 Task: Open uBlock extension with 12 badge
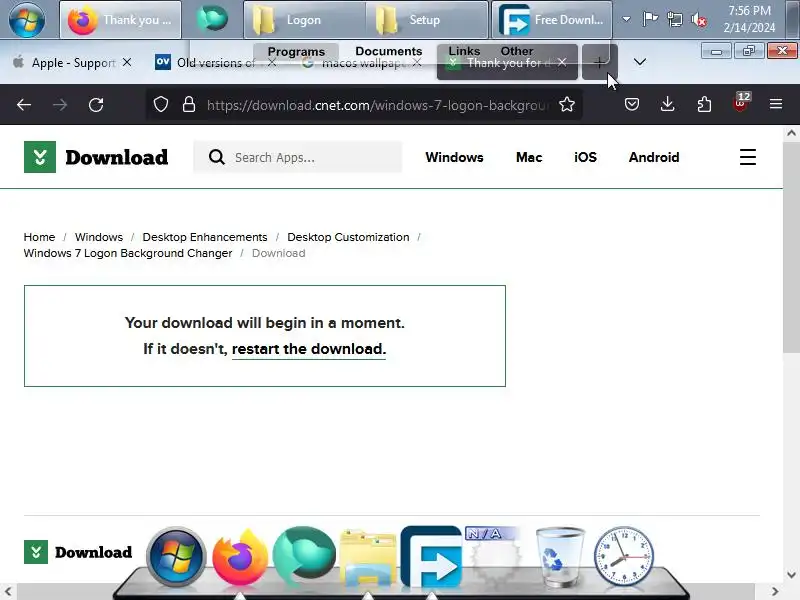coord(741,103)
